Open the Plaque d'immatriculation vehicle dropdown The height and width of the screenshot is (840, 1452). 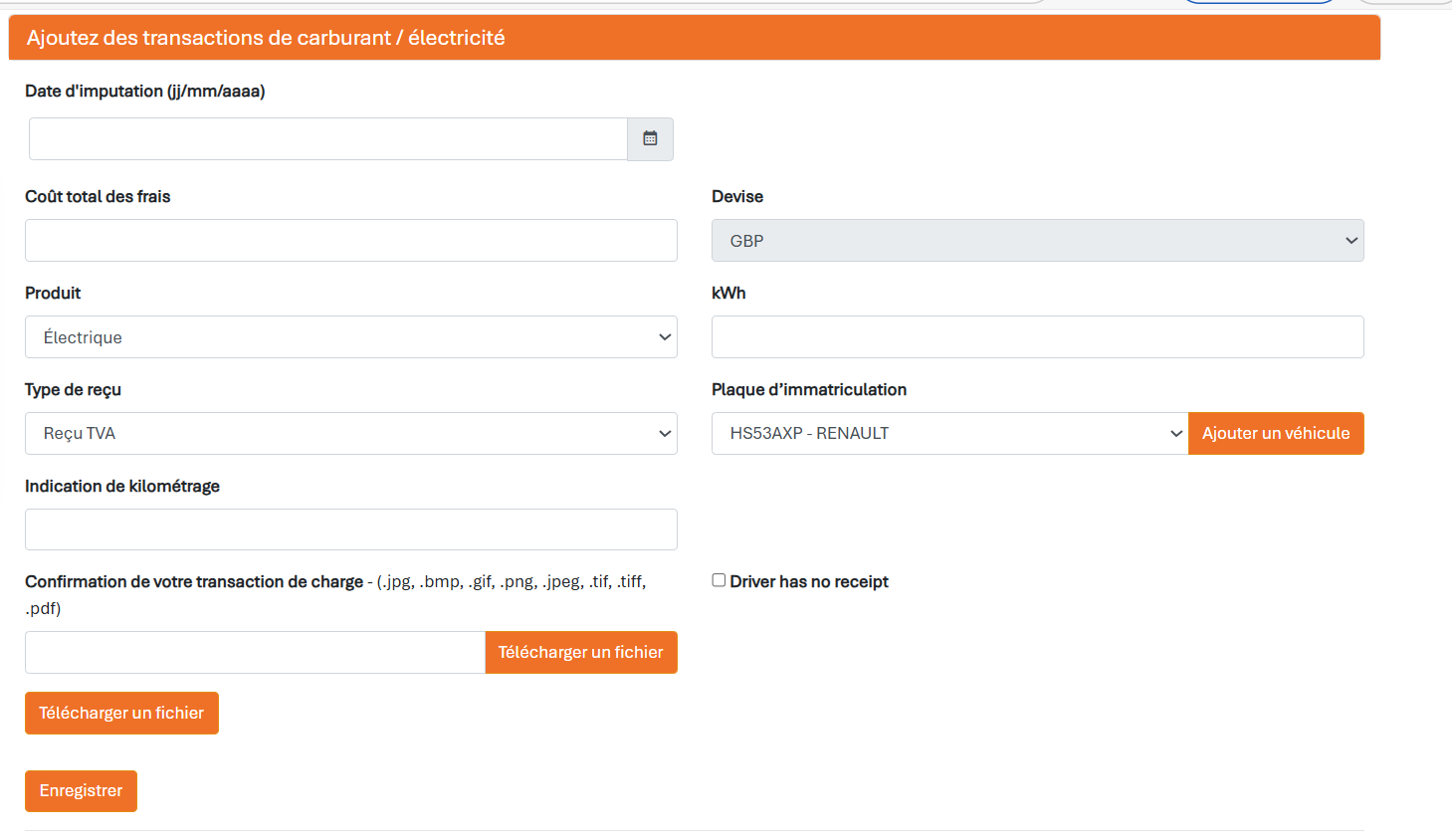click(x=950, y=434)
